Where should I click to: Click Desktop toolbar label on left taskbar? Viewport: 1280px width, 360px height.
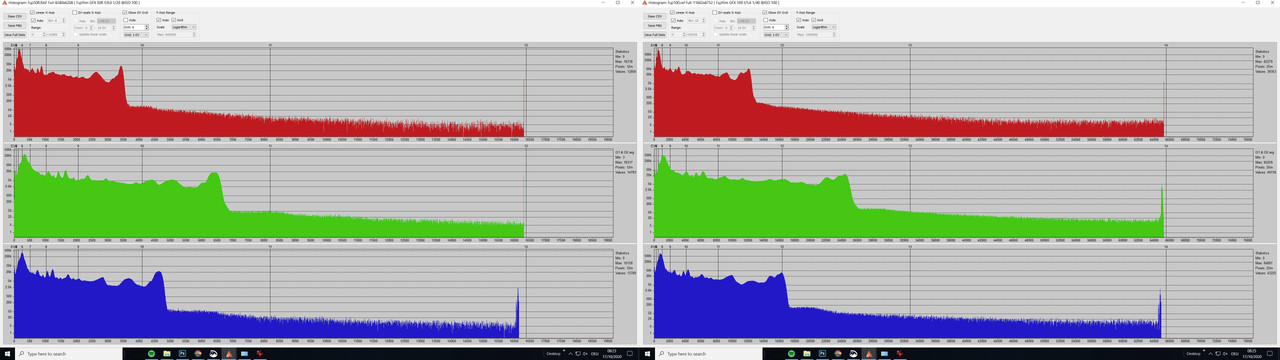pyautogui.click(x=553, y=354)
